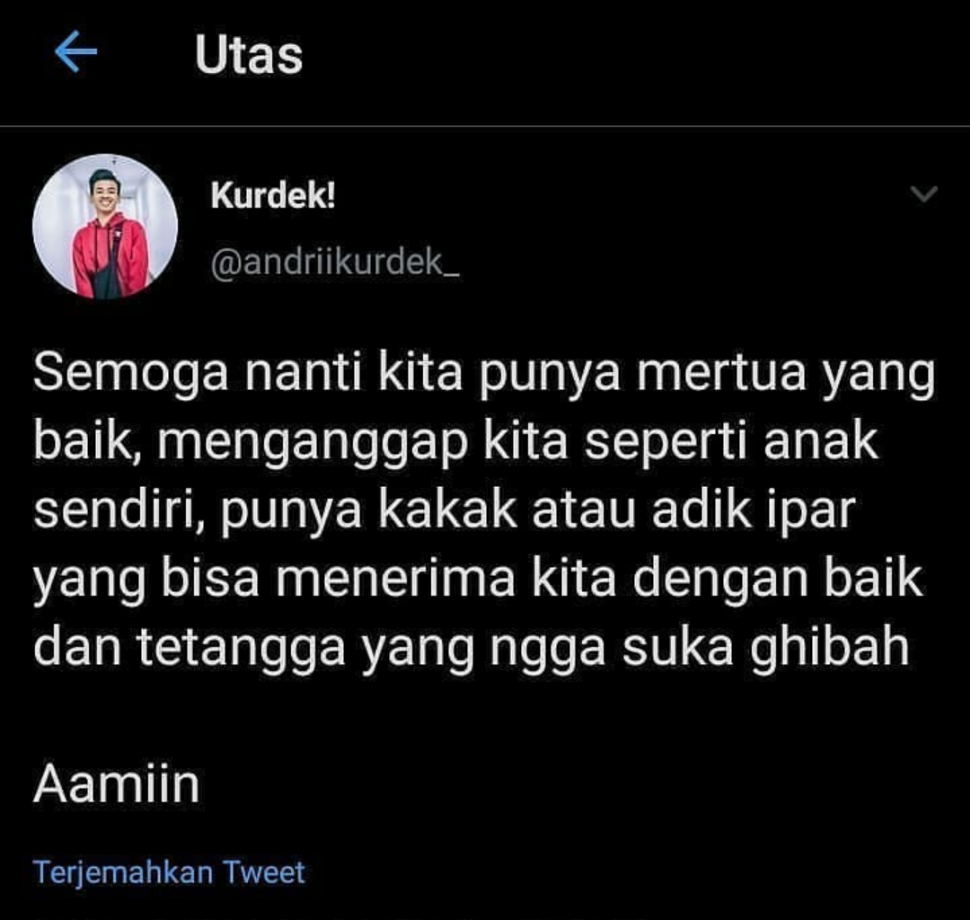
Task: Click the Terjemahkan Tweet link
Action: [169, 872]
